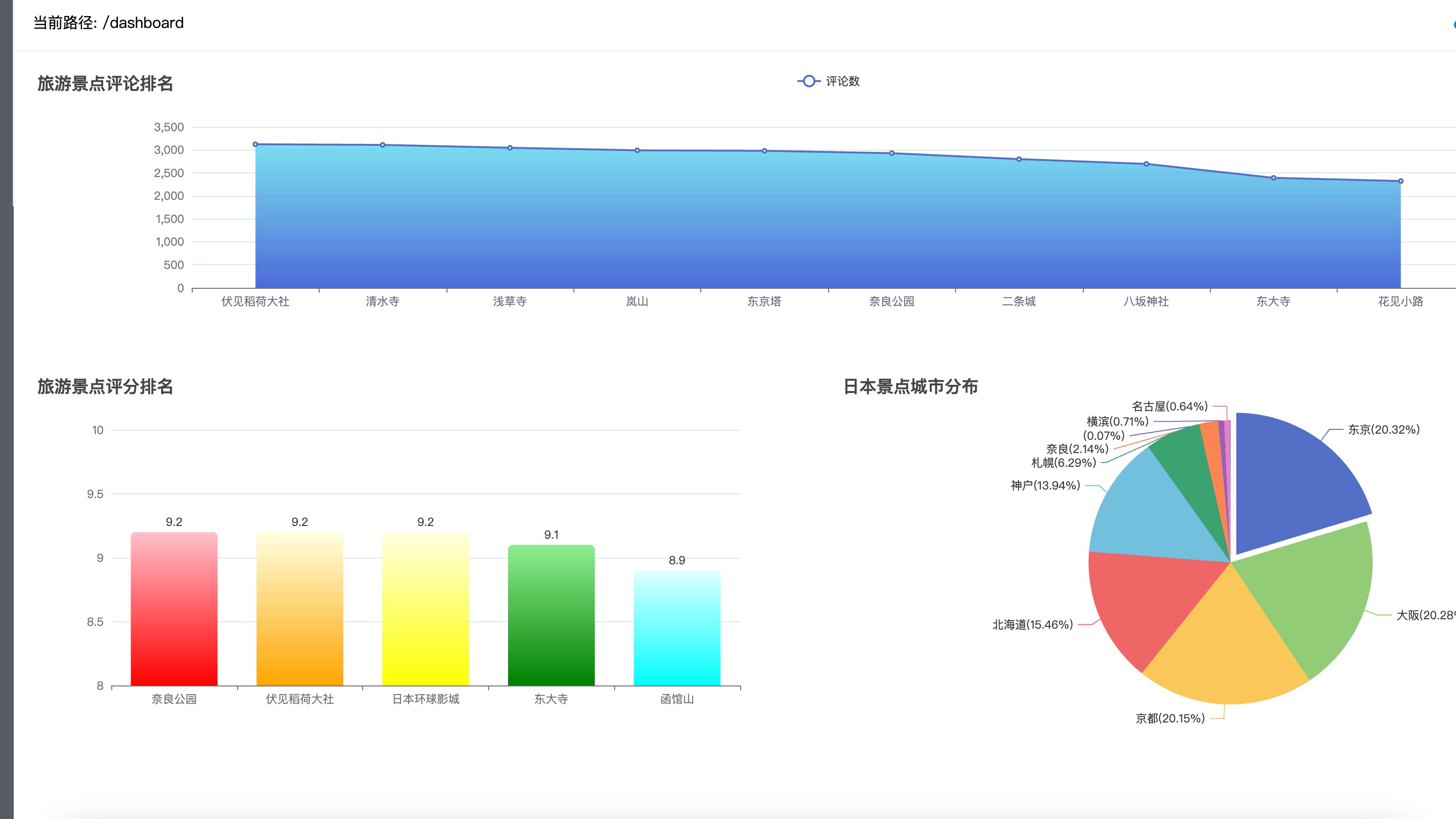The image size is (1456, 819).
Task: Click the 伏见稻荷大社 data point on line chart
Action: pos(256,144)
